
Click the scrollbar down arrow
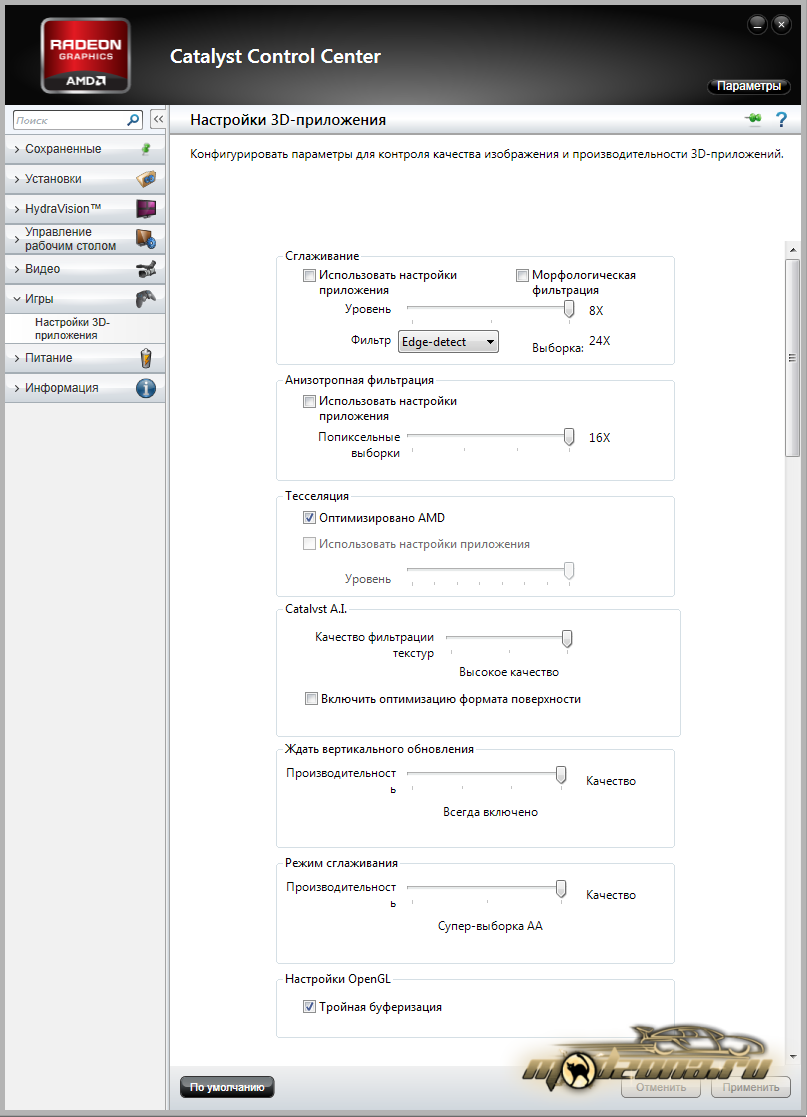coord(793,1057)
